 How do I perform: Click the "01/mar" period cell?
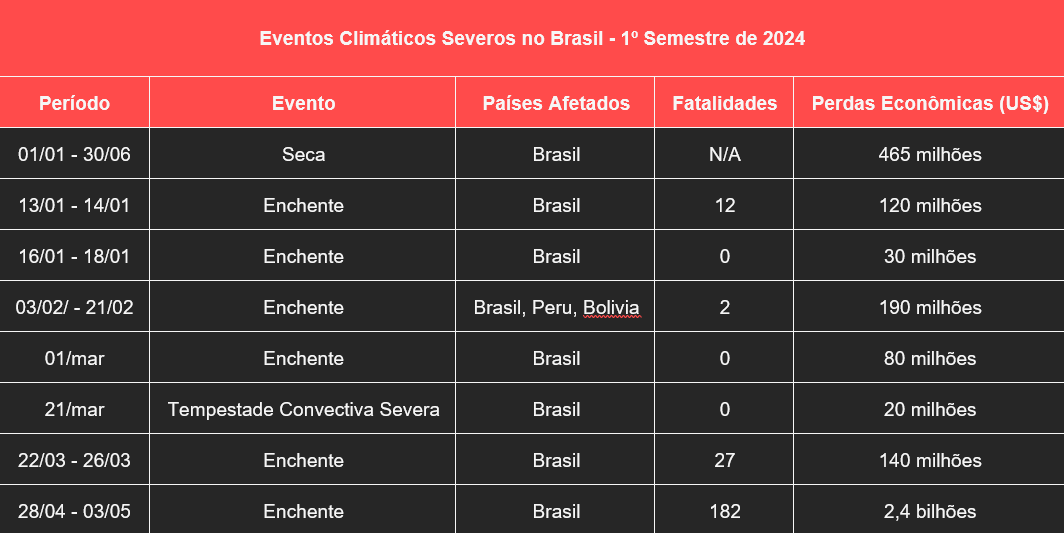[75, 359]
